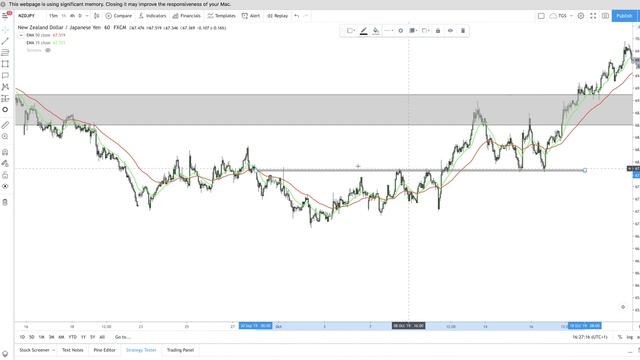This screenshot has height=360, width=640.
Task: Open the candlestick chart style menu
Action: (96, 16)
